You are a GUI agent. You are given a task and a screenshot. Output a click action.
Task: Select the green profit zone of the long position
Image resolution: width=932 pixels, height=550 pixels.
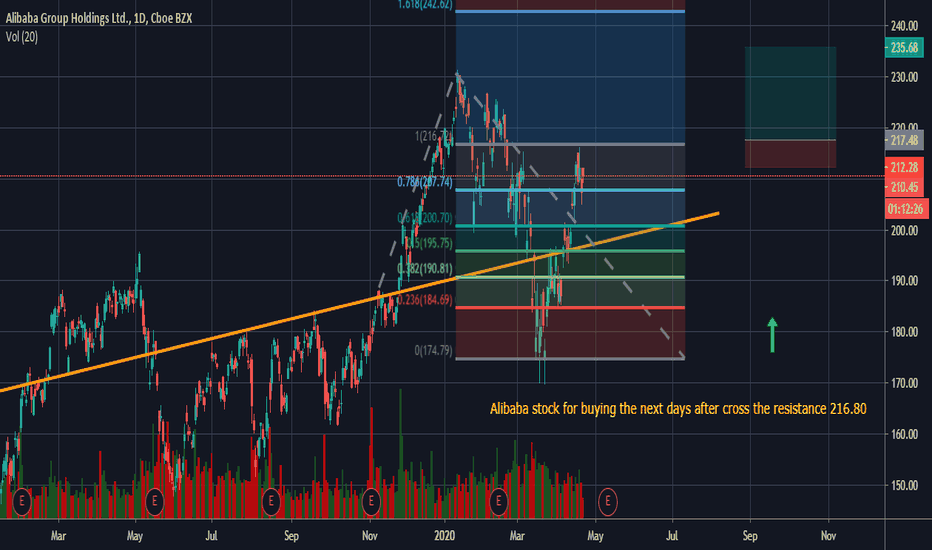point(791,93)
